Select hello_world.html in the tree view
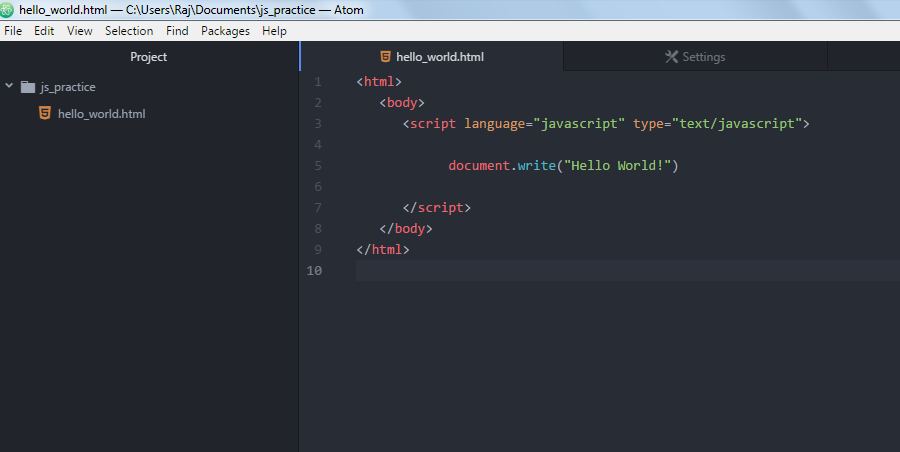This screenshot has height=452, width=900. [102, 114]
